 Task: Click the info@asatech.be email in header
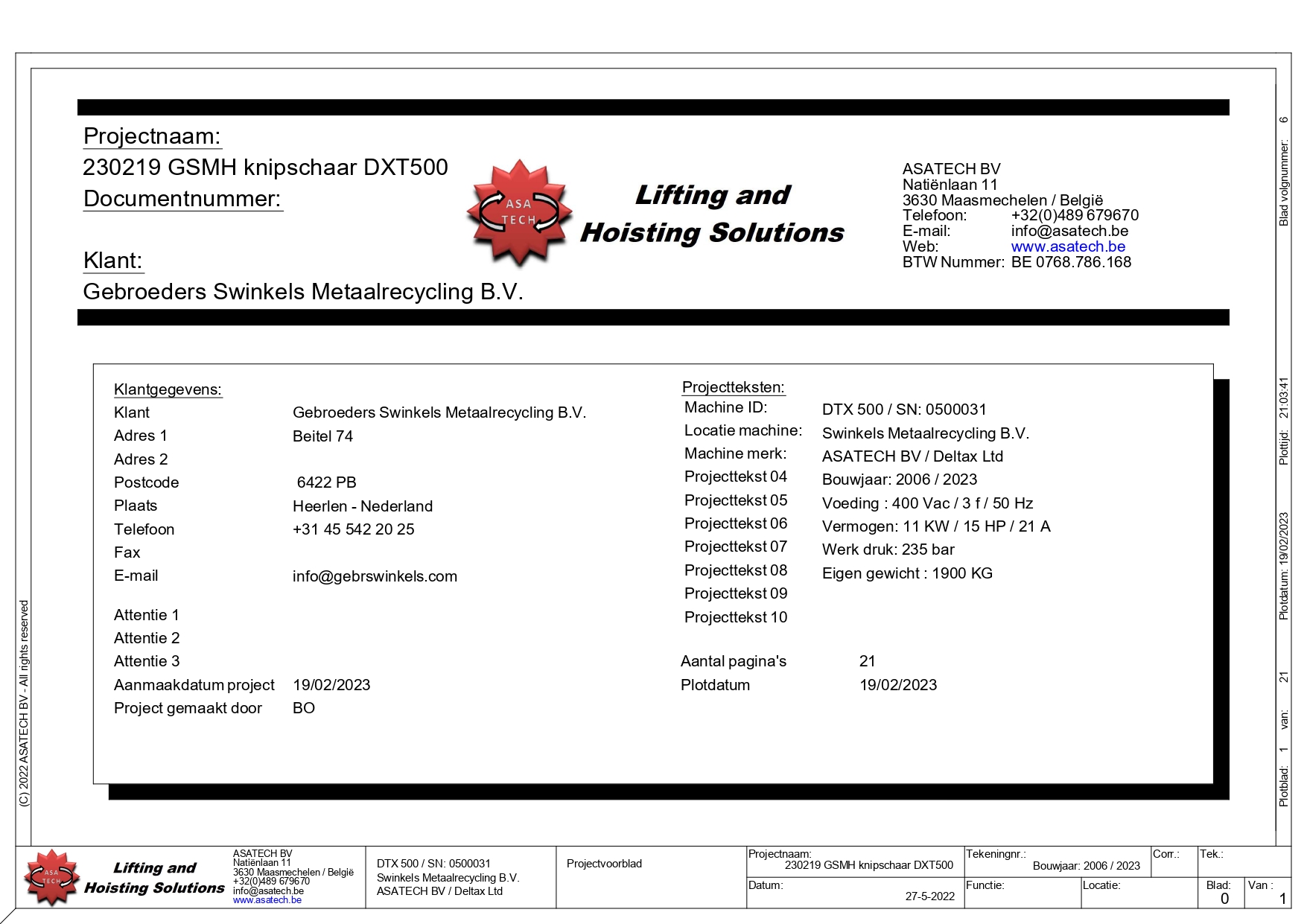[x=1069, y=231]
